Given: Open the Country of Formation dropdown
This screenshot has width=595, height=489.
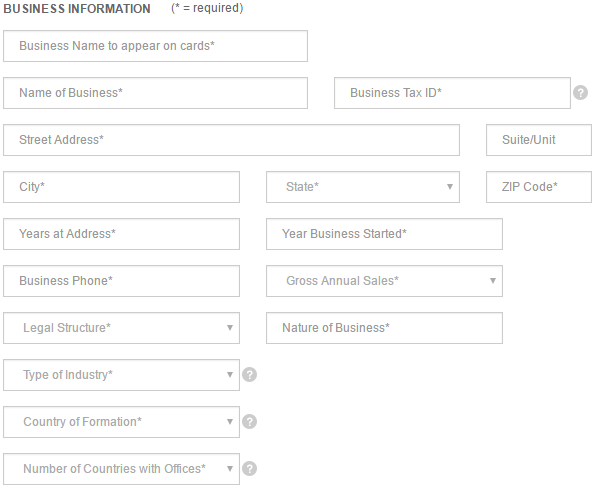Looking at the screenshot, I should tap(121, 422).
